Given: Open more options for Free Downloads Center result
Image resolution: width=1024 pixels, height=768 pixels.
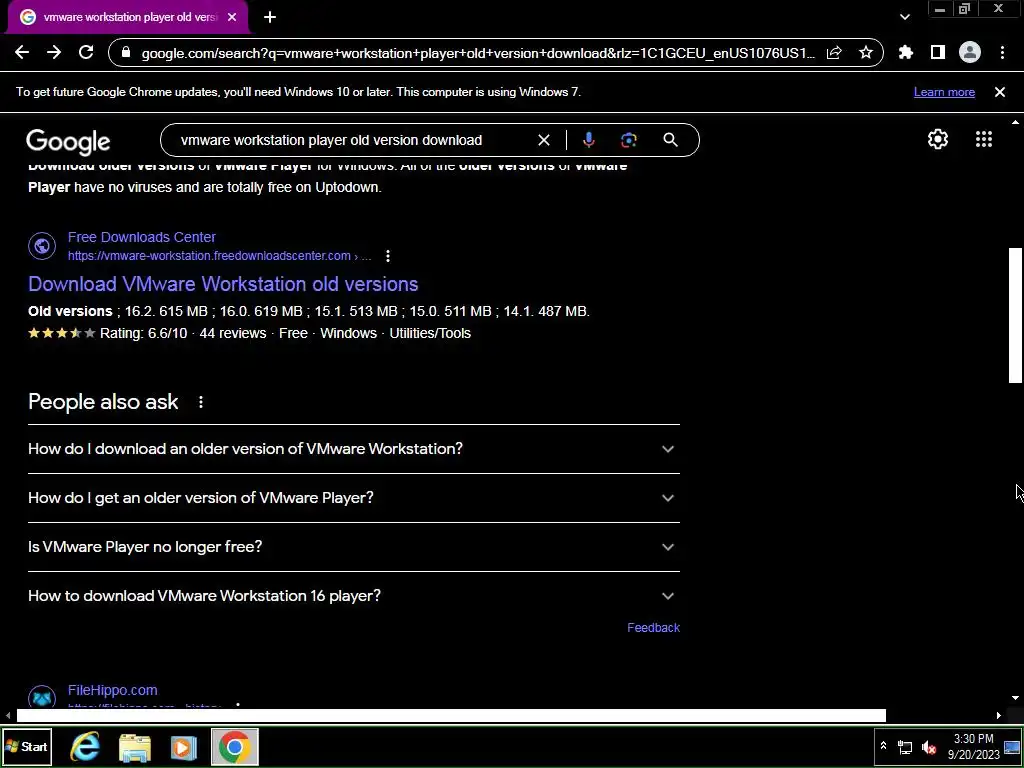Looking at the screenshot, I should (388, 256).
